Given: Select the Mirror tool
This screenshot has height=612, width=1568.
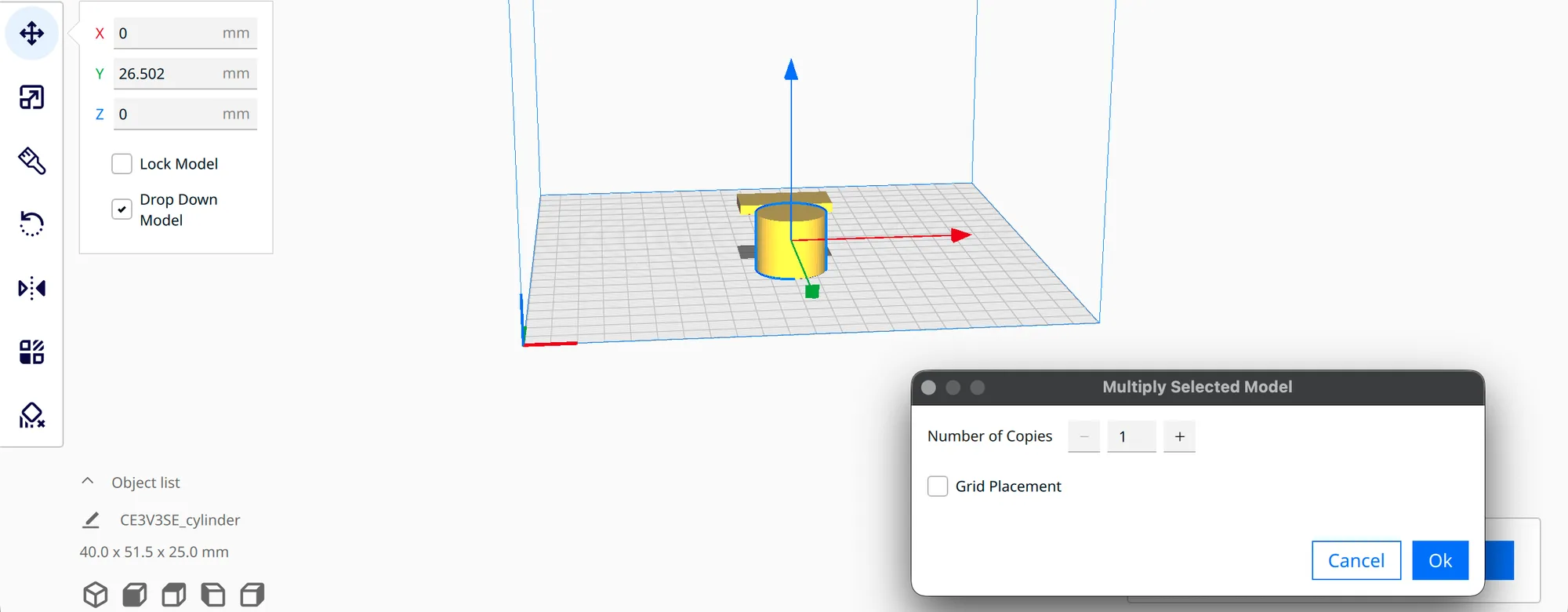Looking at the screenshot, I should (x=31, y=288).
